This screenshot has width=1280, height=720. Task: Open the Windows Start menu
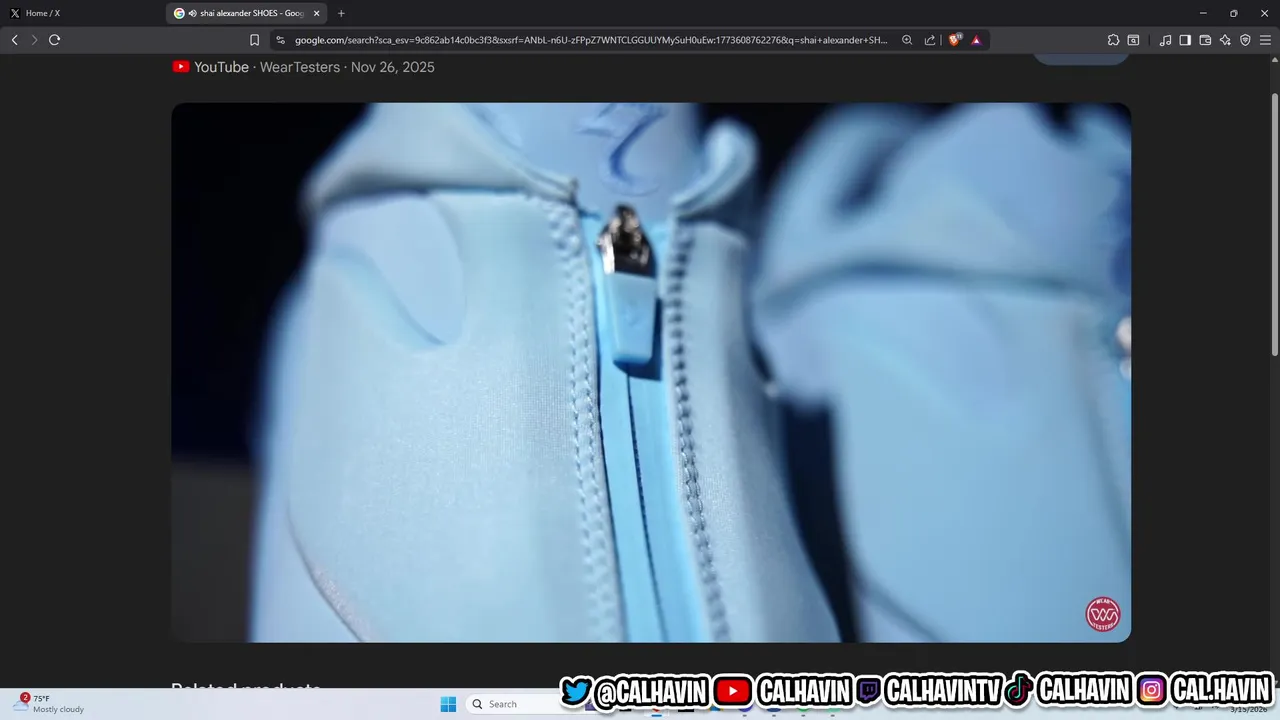448,704
